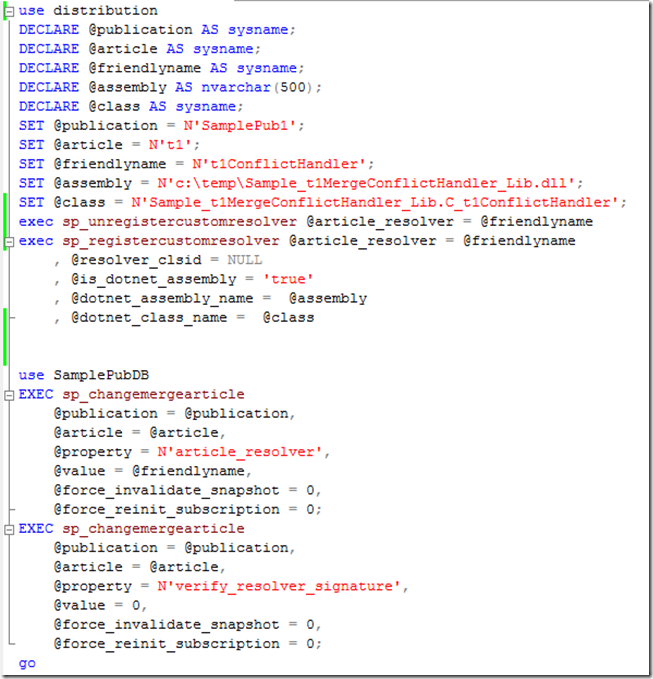Screen dimensions: 653x679
Task: Click the final 'go' statement
Action: [27, 663]
